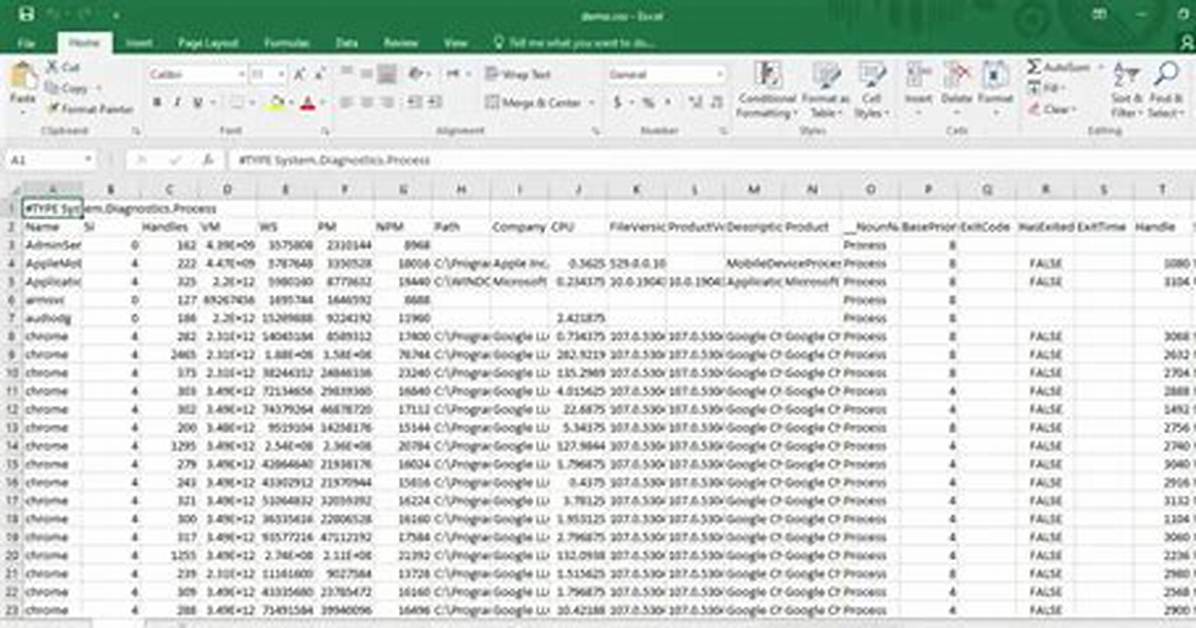The image size is (1196, 628).
Task: Click the Format cells icon
Action: point(995,76)
